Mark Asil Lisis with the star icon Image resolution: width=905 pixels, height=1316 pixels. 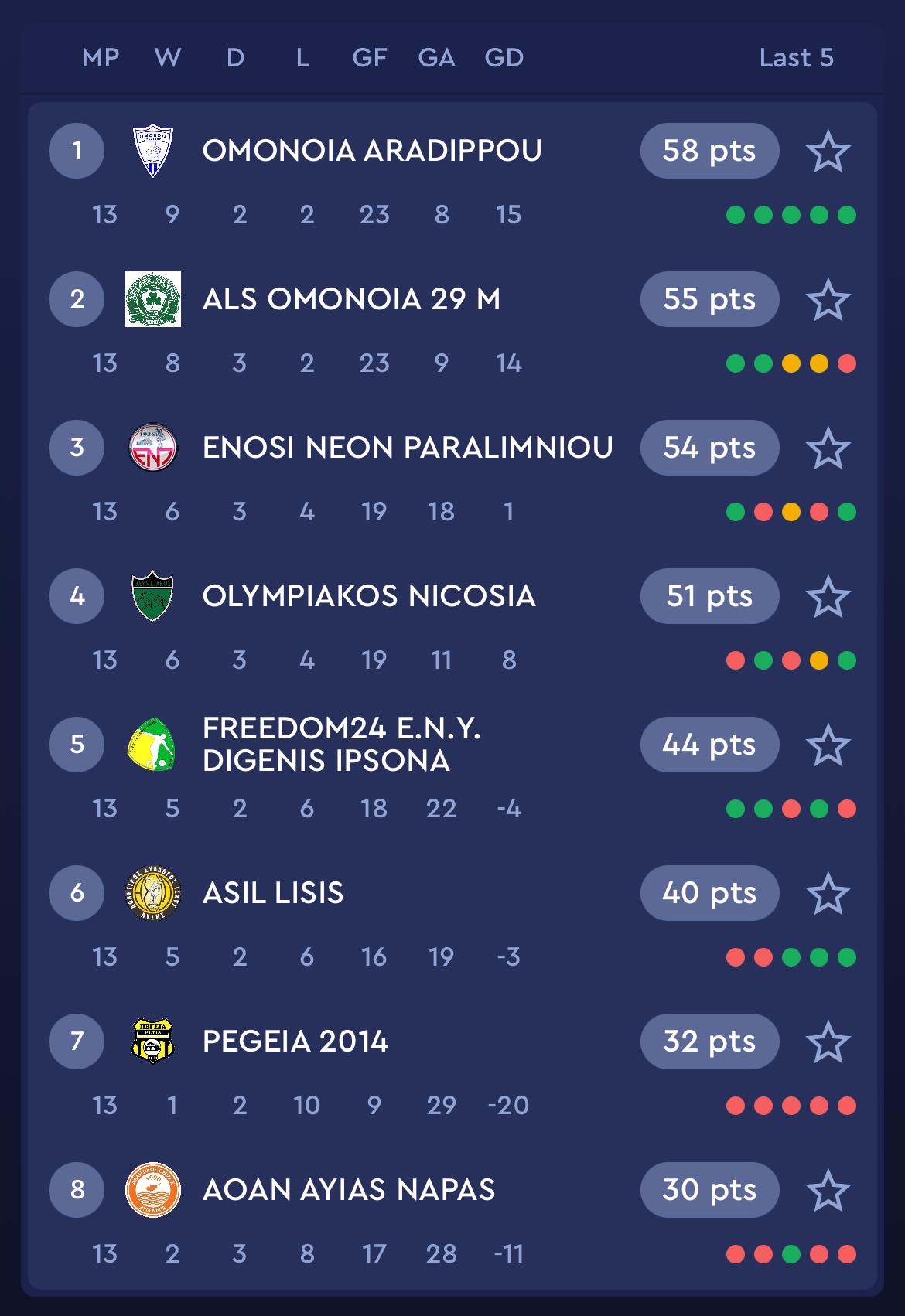point(828,893)
